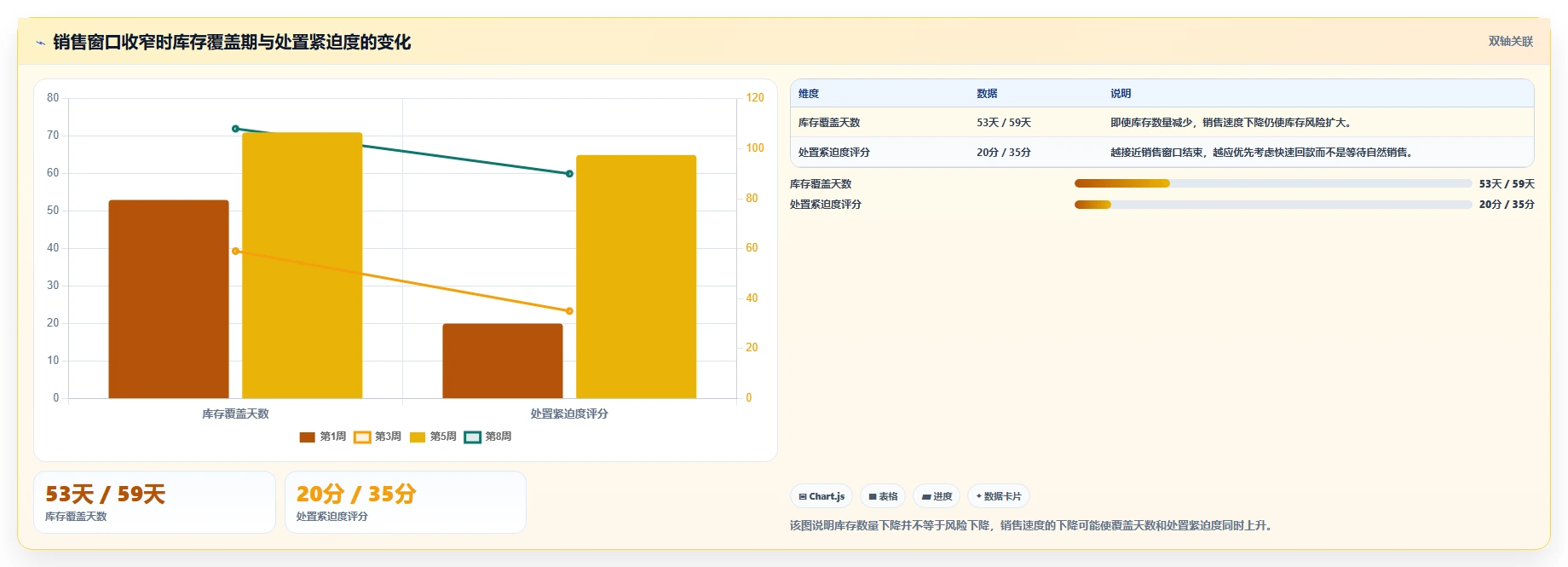Click the left axis tick 80
1568x567 pixels.
pyautogui.click(x=53, y=98)
